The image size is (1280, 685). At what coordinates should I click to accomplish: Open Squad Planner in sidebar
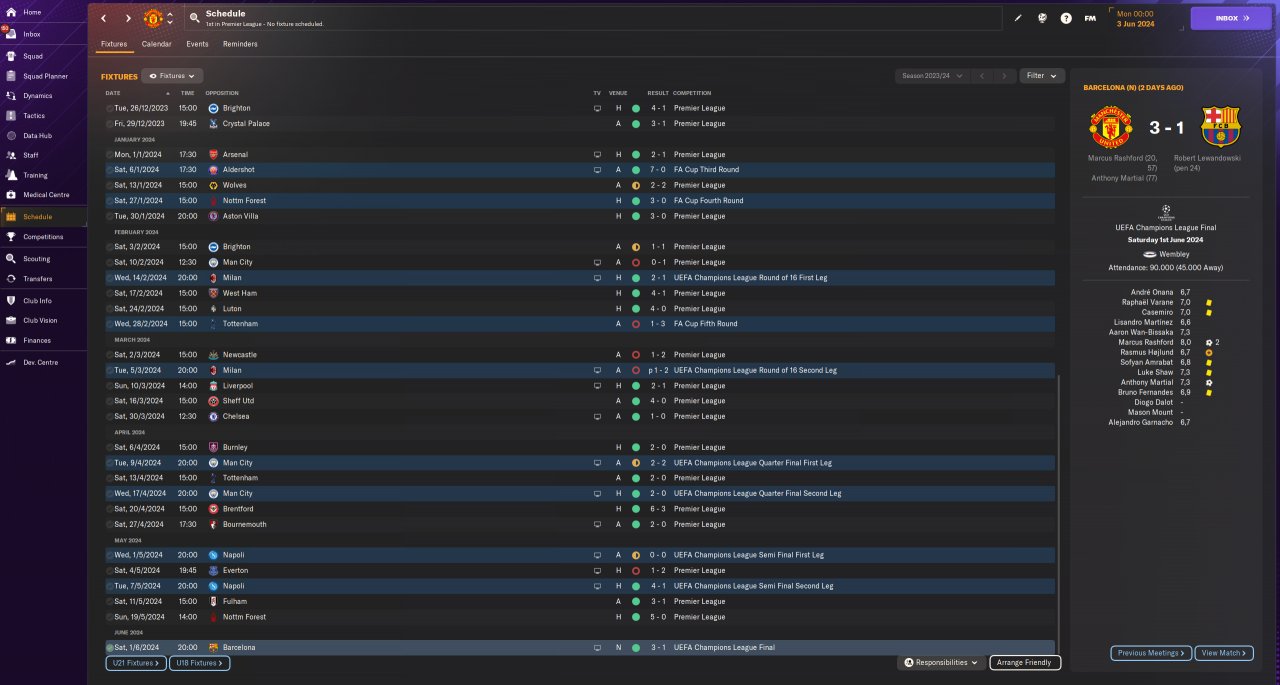pos(43,75)
